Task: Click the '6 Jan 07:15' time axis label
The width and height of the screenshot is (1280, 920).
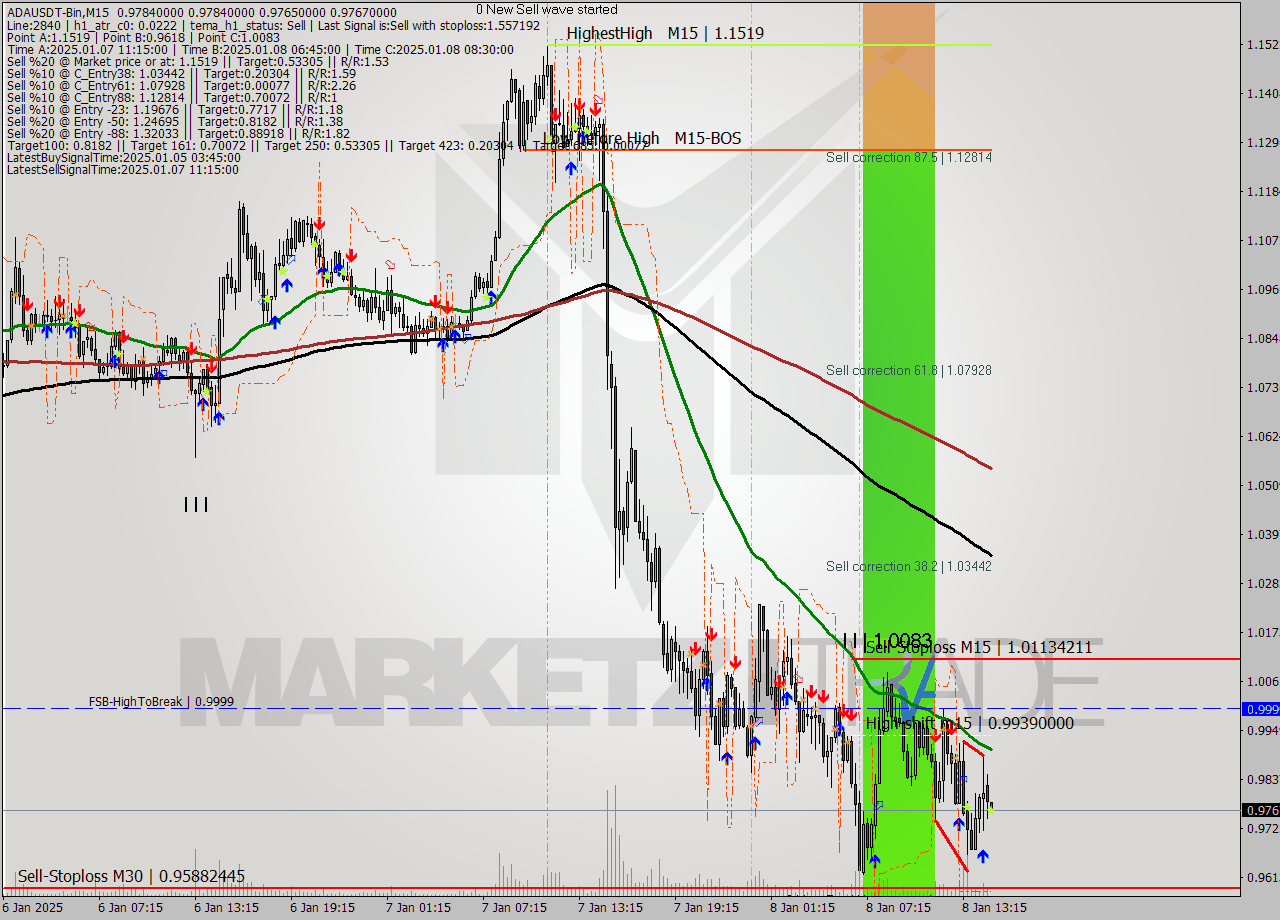Action: coord(131,908)
